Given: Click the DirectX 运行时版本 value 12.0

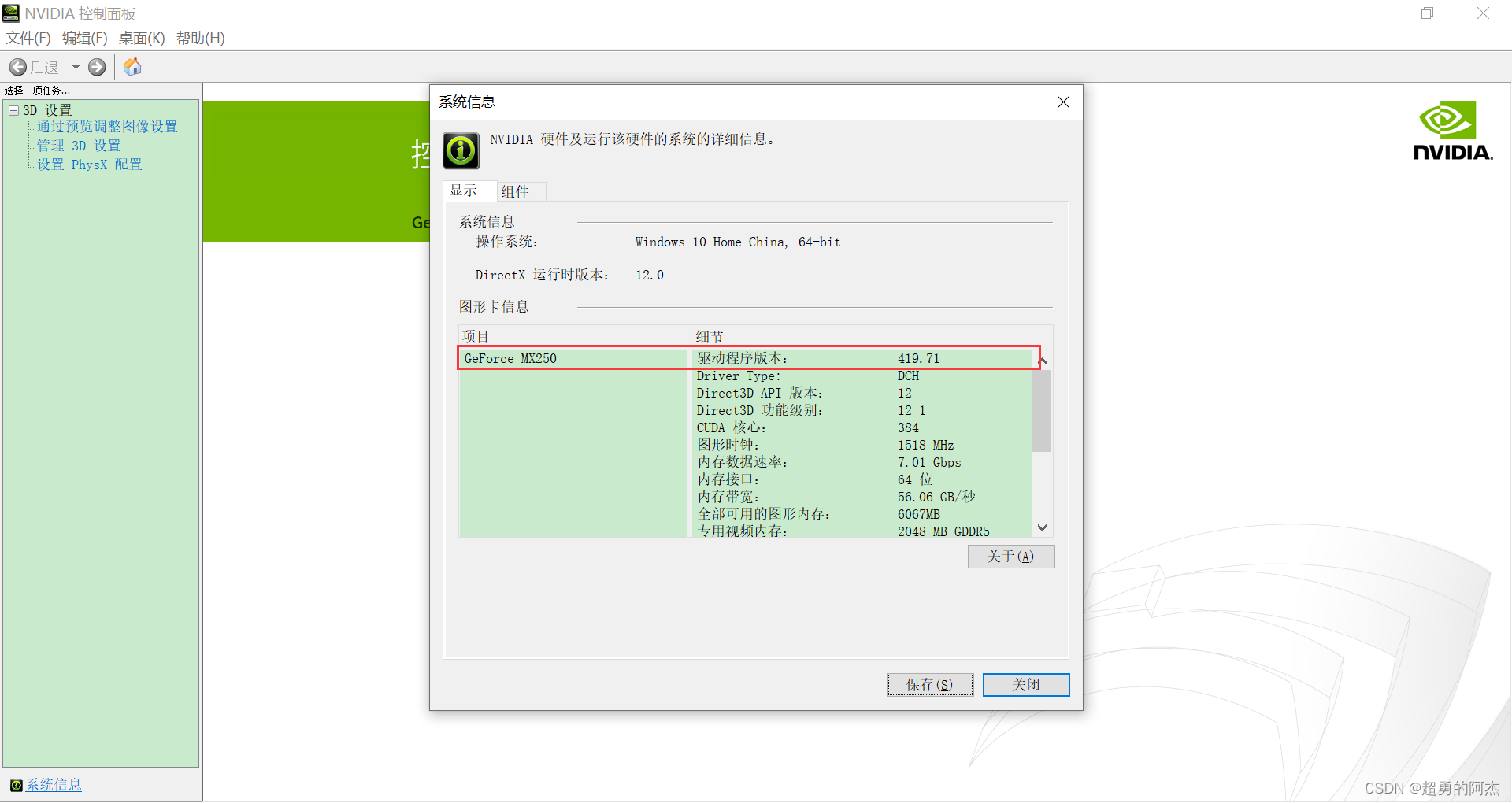Looking at the screenshot, I should [x=650, y=276].
